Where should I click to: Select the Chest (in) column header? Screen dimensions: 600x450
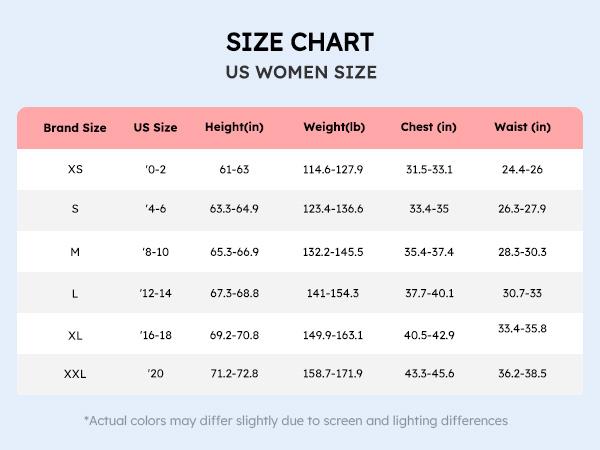428,128
